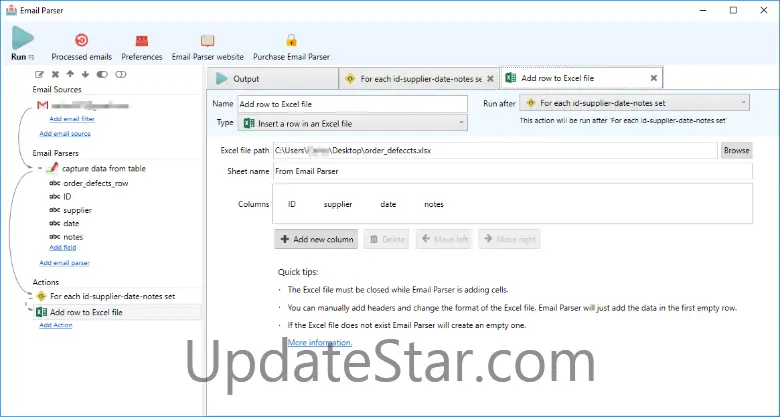Click the Add field link
780x417 pixels.
(x=63, y=247)
